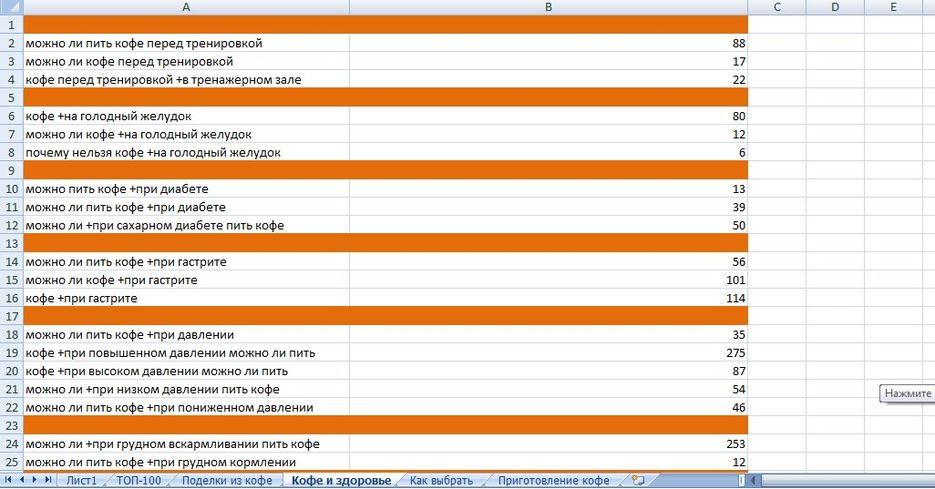Open the Лист1 sheet tab
Viewport: 935px width, 489px height.
(81, 481)
